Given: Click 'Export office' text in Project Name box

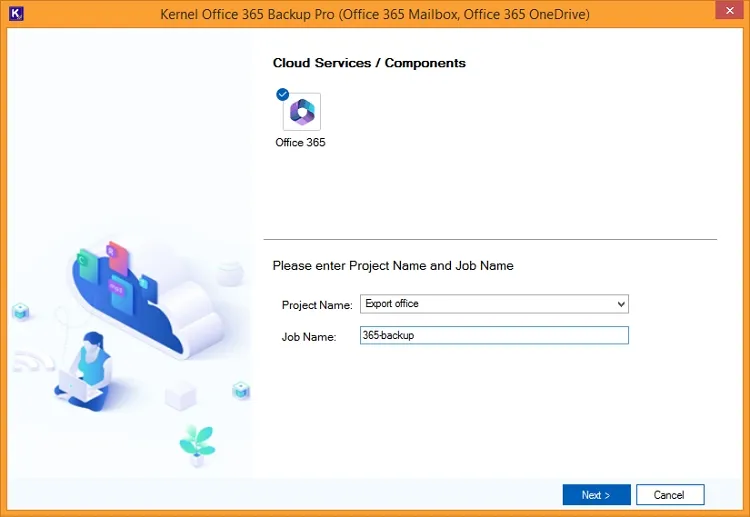Looking at the screenshot, I should point(392,304).
